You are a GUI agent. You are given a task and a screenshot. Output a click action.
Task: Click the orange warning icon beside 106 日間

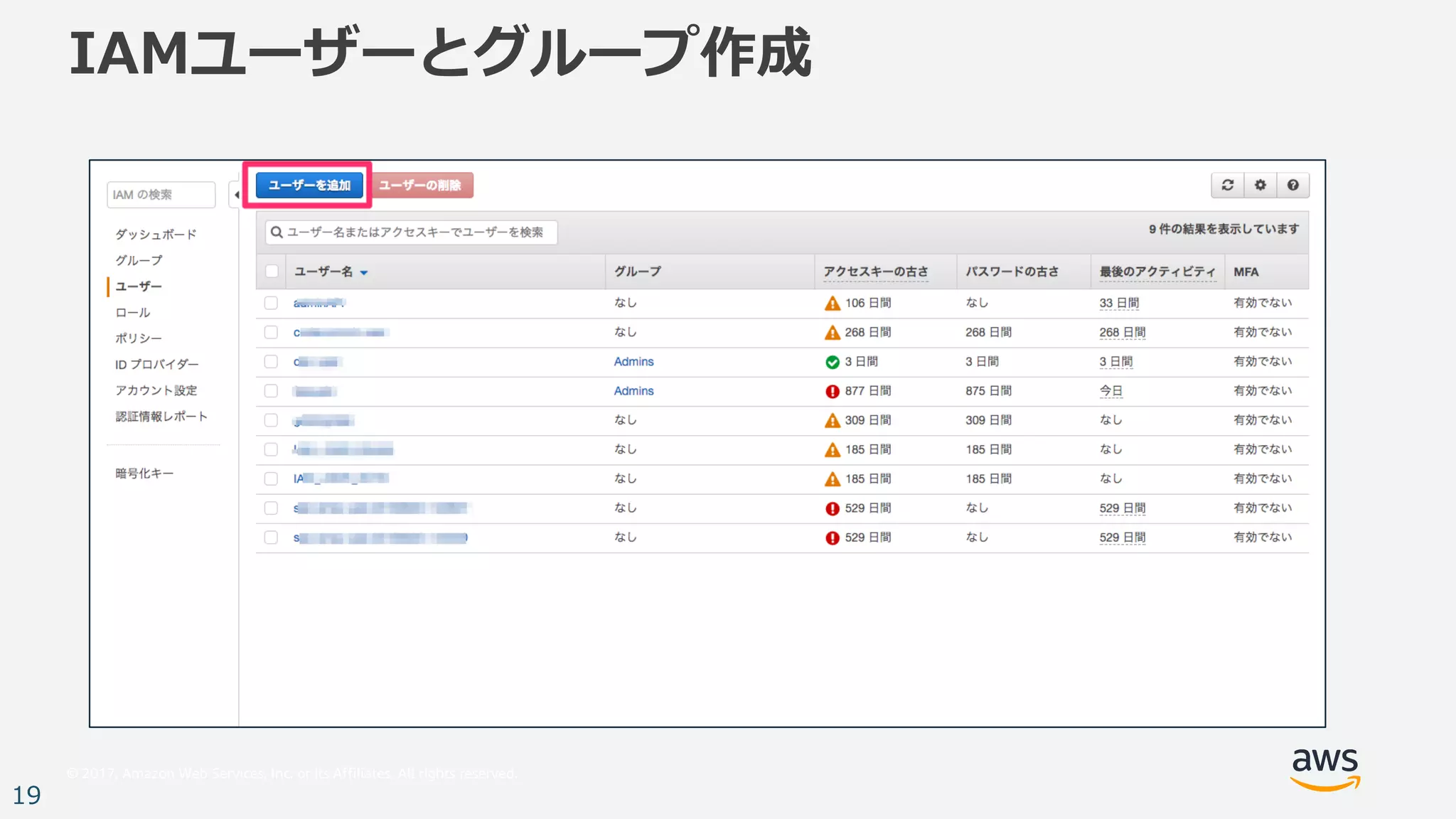click(x=832, y=304)
